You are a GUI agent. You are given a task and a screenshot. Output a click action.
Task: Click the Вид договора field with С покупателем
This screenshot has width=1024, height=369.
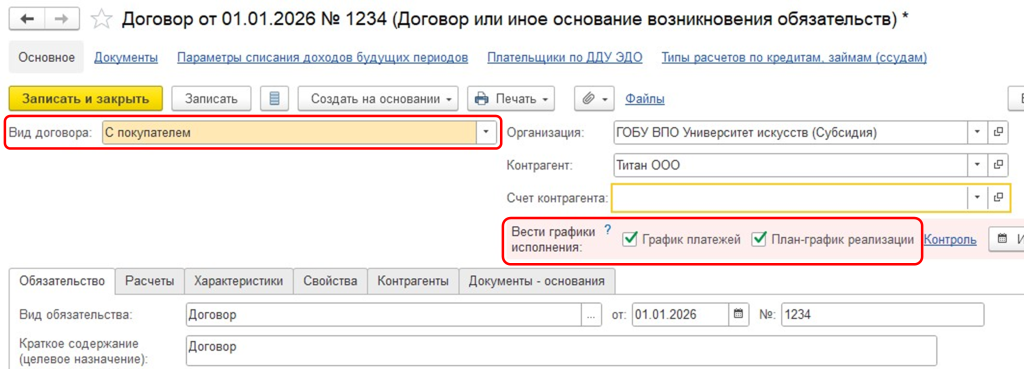(x=289, y=133)
